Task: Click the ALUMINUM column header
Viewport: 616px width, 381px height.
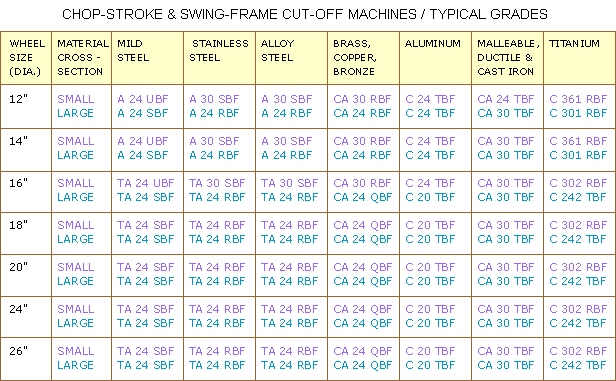Action: (x=435, y=58)
